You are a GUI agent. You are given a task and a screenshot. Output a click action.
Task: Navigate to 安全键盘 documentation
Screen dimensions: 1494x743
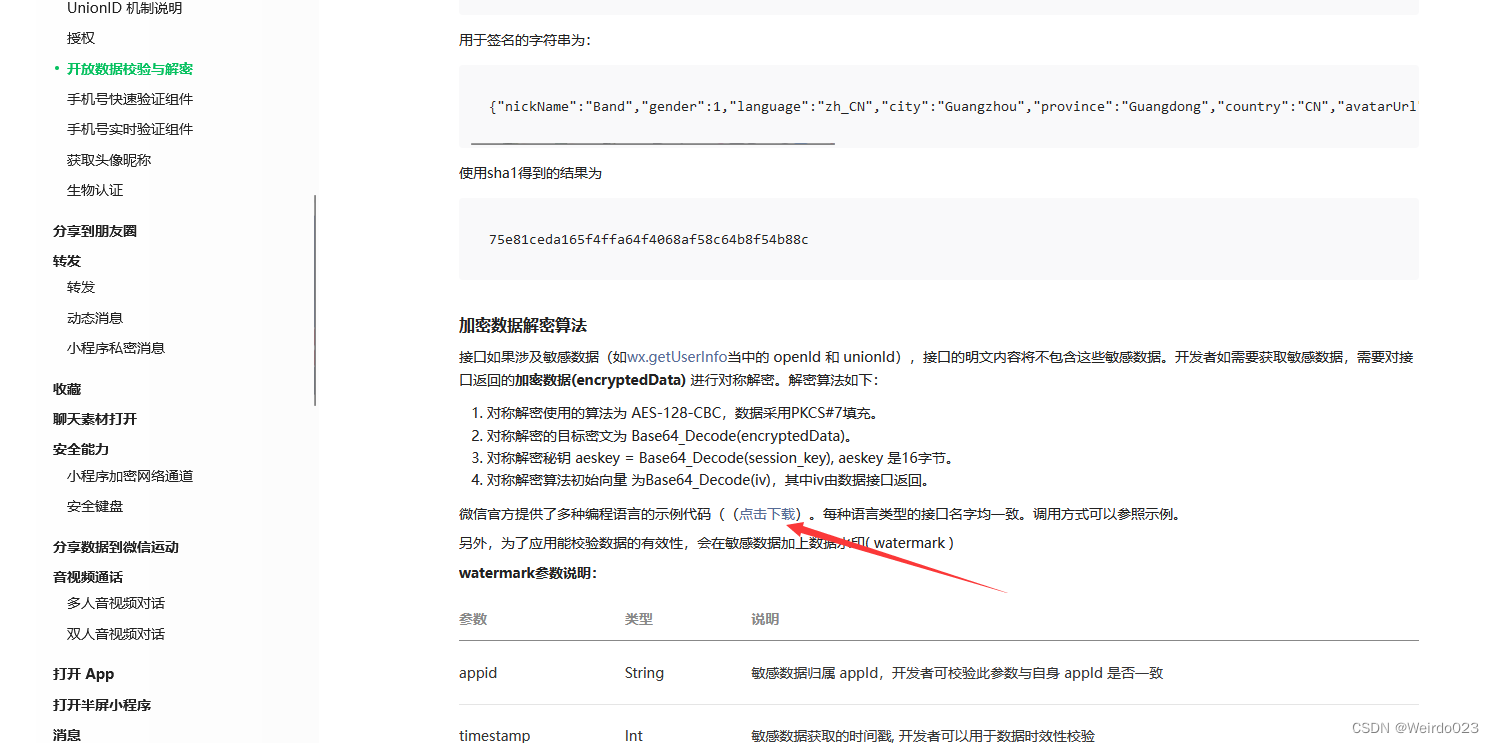95,505
